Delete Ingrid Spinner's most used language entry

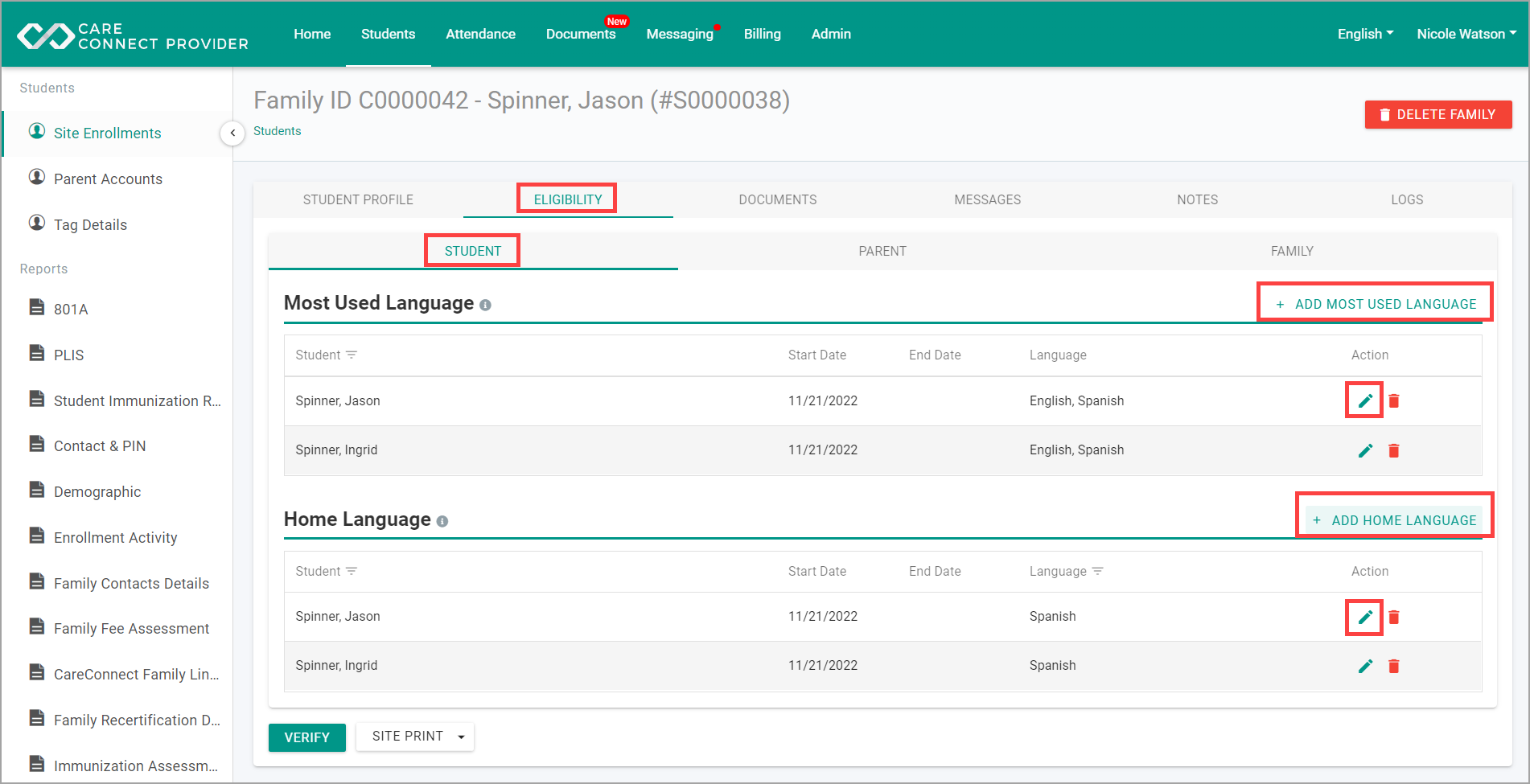point(1394,450)
